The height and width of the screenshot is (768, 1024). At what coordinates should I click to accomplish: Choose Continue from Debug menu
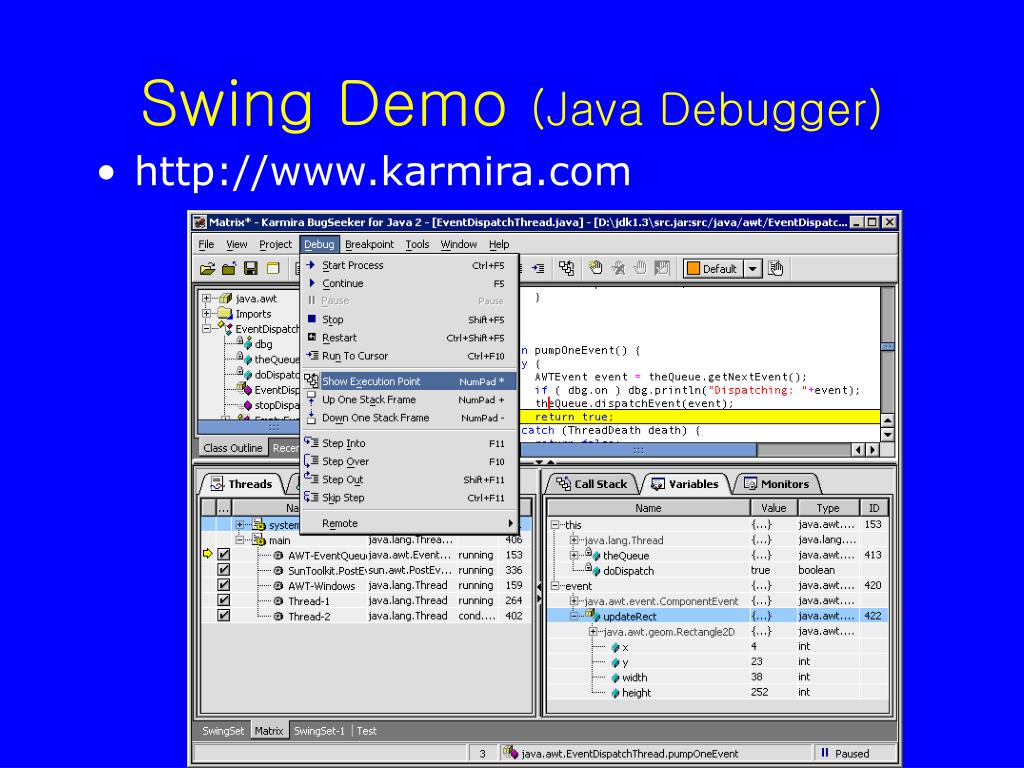click(x=409, y=283)
